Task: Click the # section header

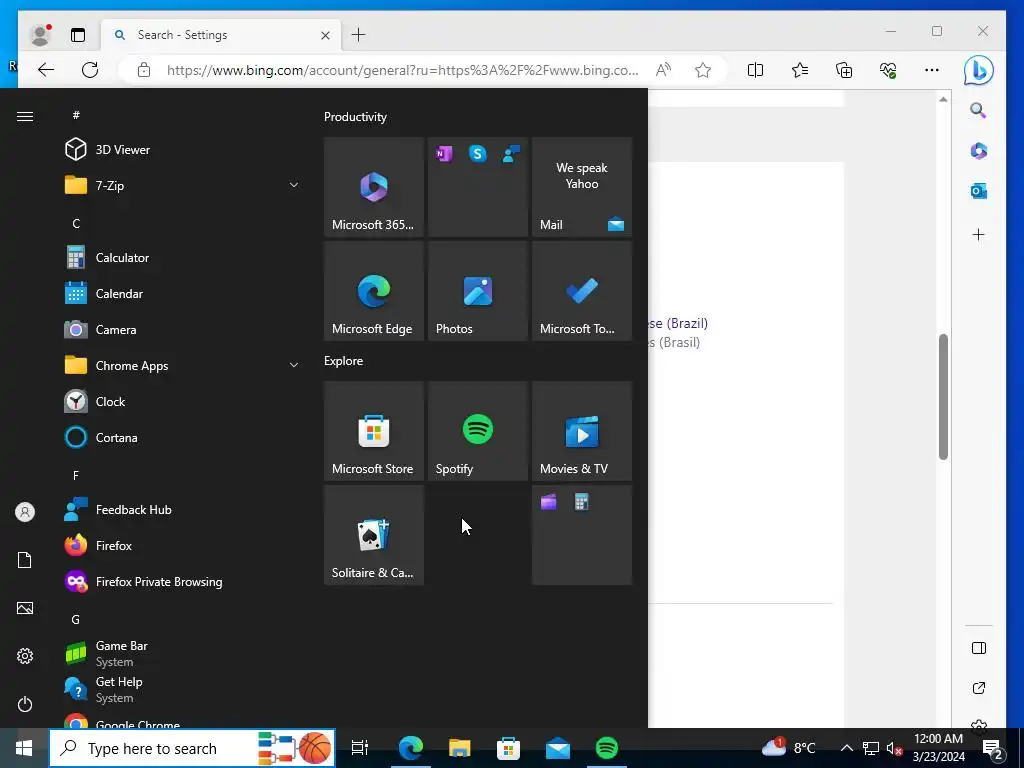Action: 76,115
